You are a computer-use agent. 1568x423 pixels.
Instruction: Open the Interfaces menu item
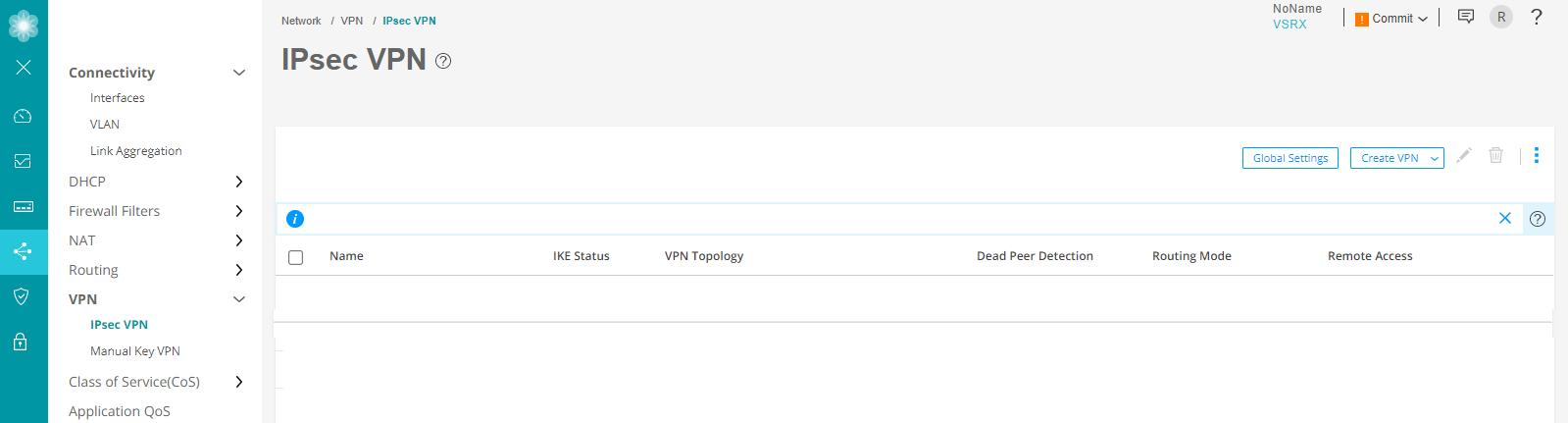(118, 98)
